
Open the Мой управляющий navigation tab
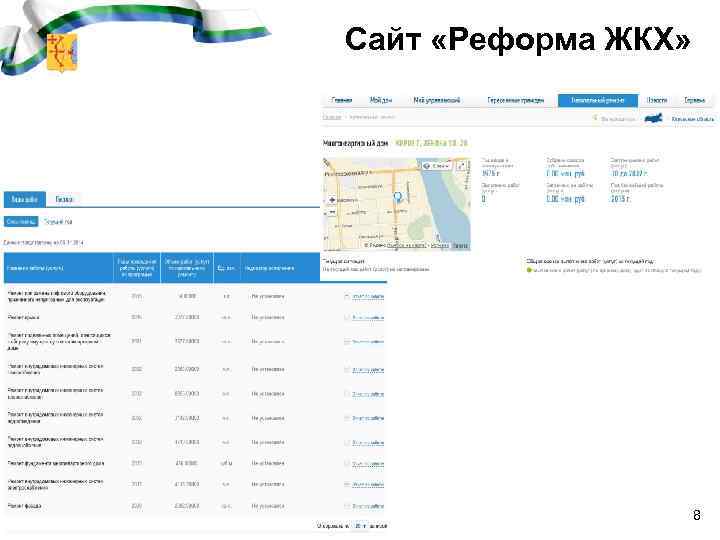click(x=436, y=100)
